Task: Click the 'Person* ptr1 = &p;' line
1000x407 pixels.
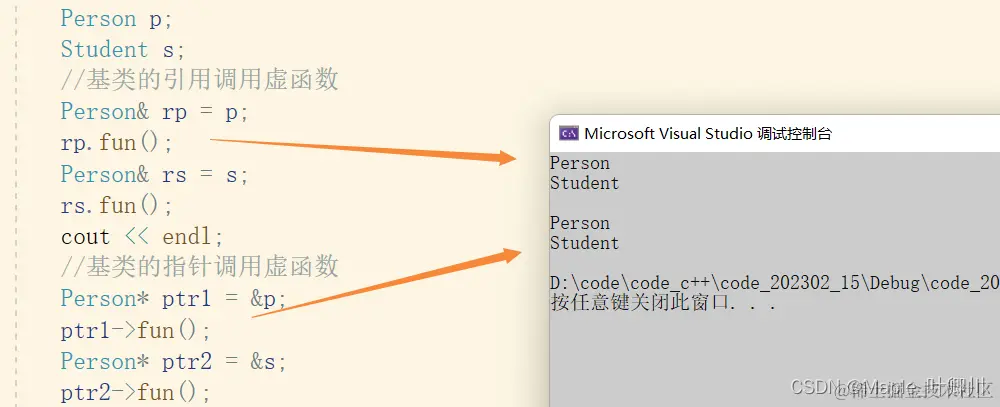Action: (x=173, y=299)
